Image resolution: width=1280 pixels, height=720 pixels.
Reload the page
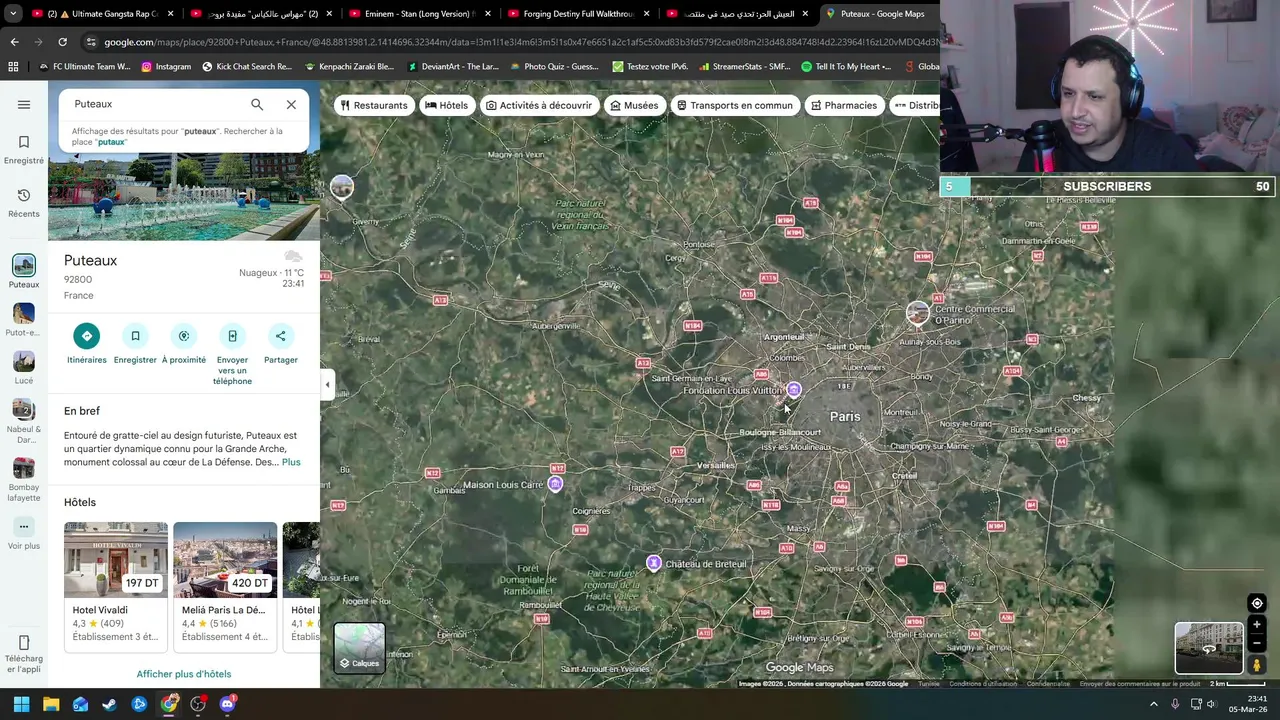[62, 42]
